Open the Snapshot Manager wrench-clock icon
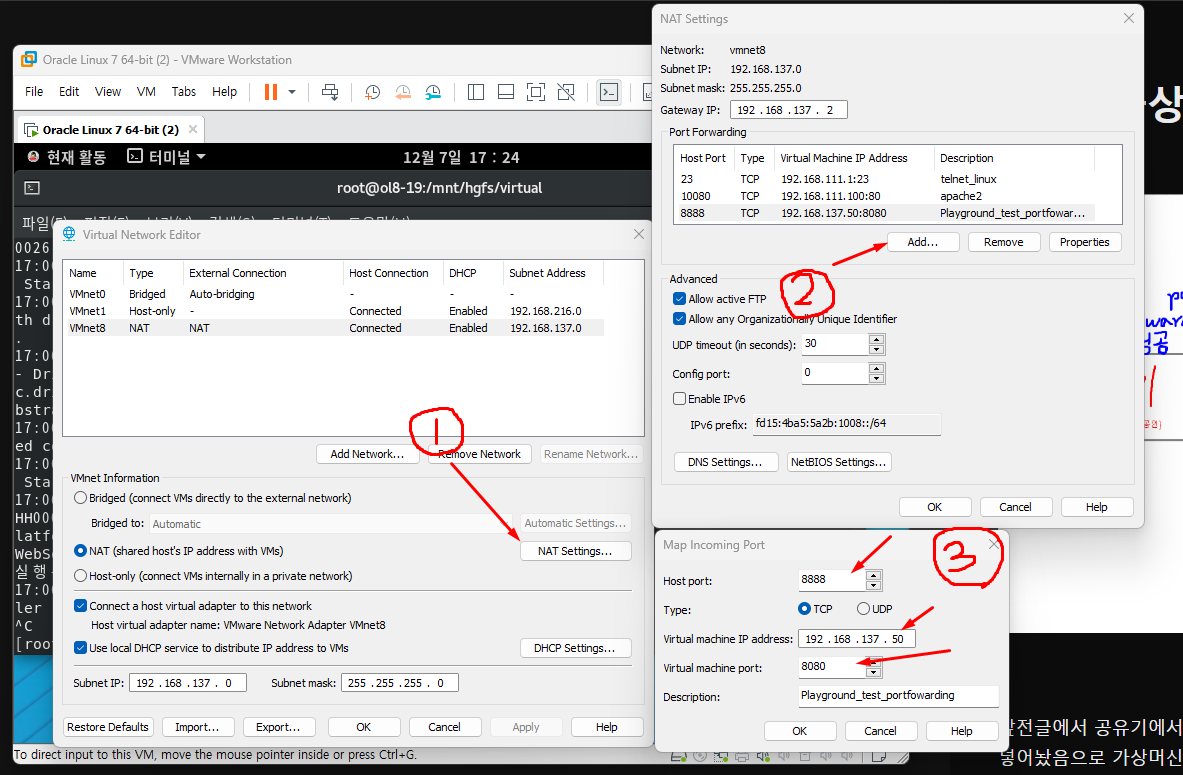The width and height of the screenshot is (1183, 775). (433, 92)
